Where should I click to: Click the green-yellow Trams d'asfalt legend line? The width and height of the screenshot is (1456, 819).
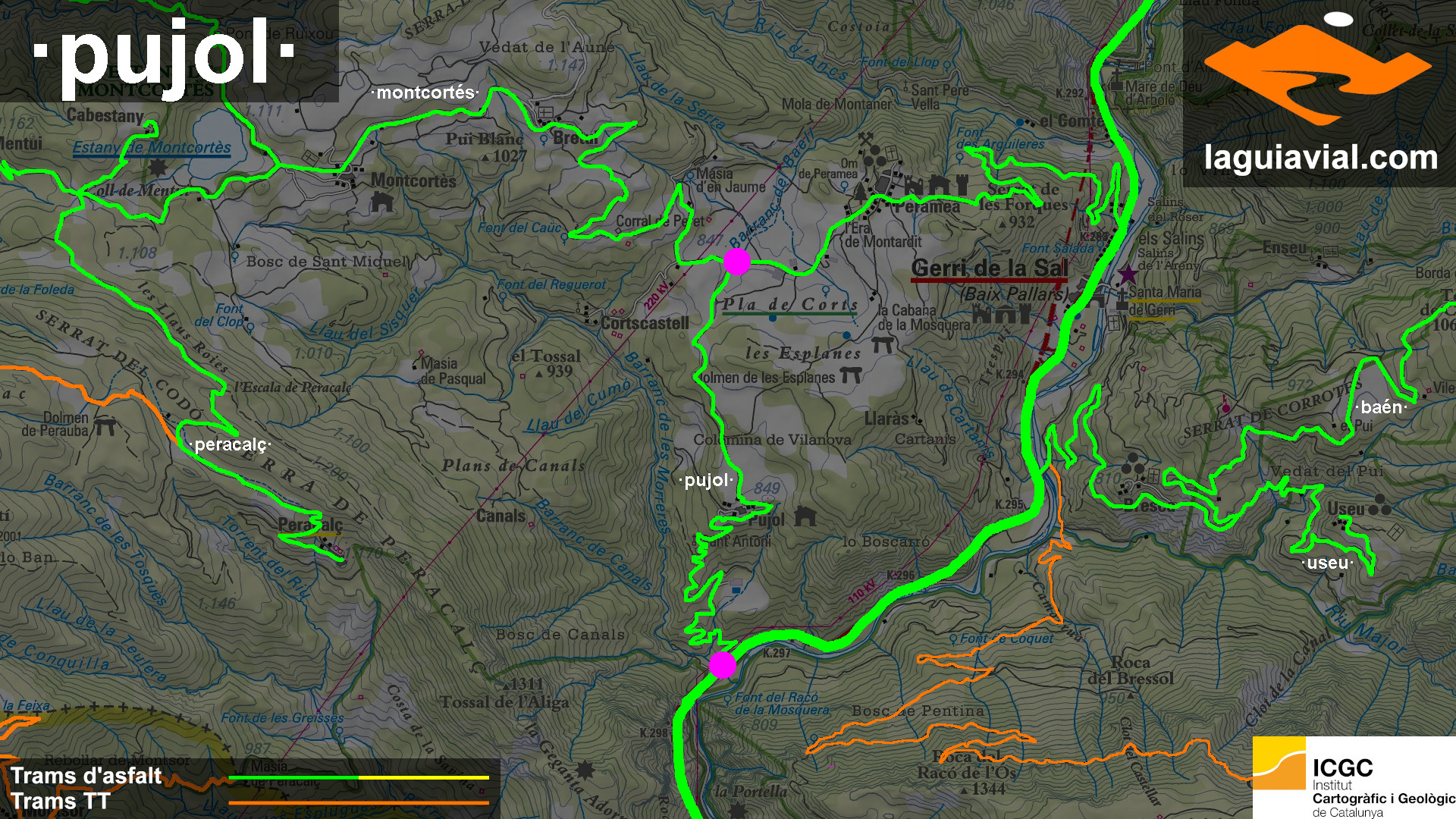click(x=359, y=777)
